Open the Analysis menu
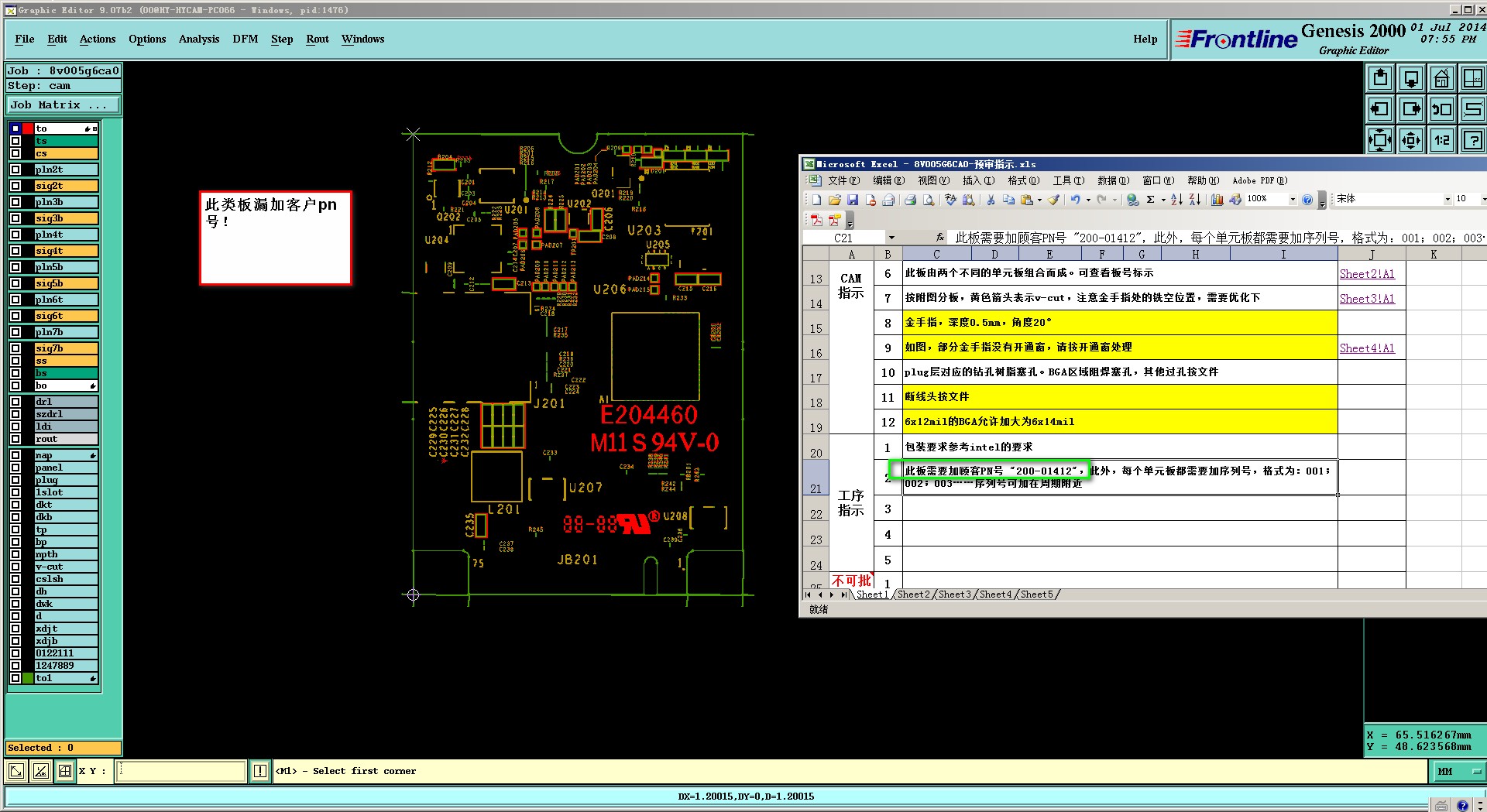 point(199,39)
